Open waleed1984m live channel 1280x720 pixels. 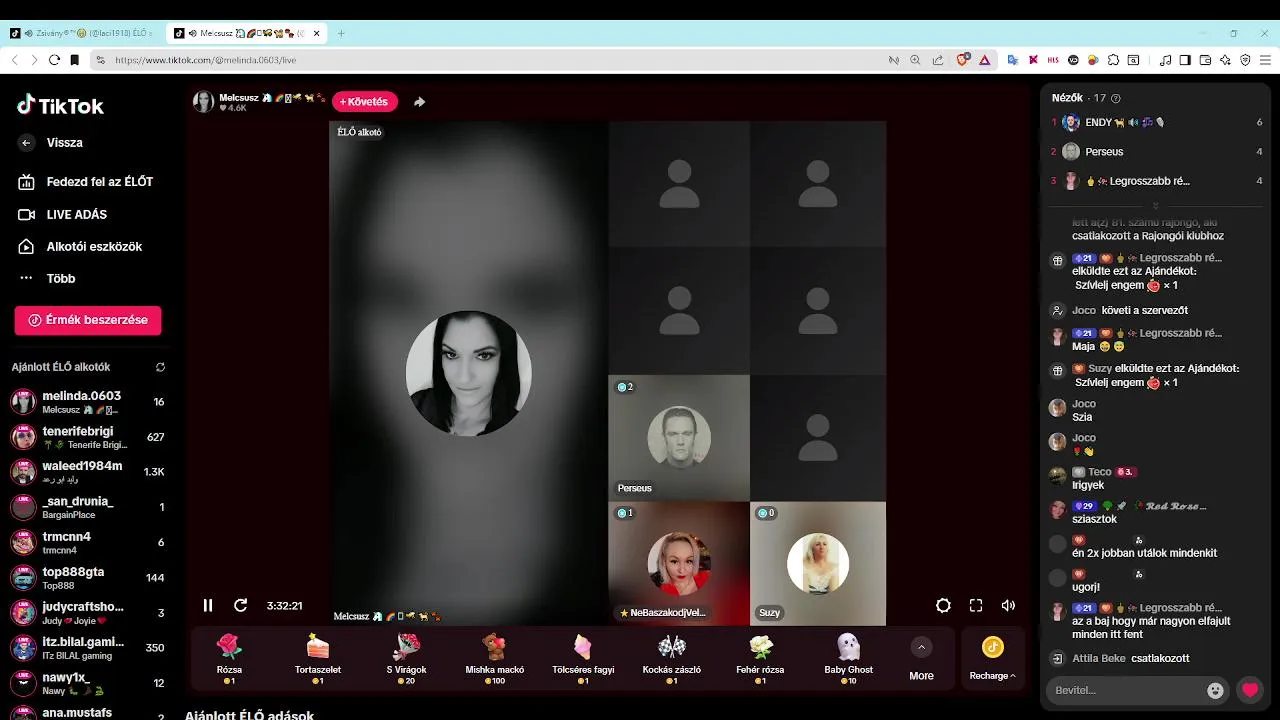point(88,472)
